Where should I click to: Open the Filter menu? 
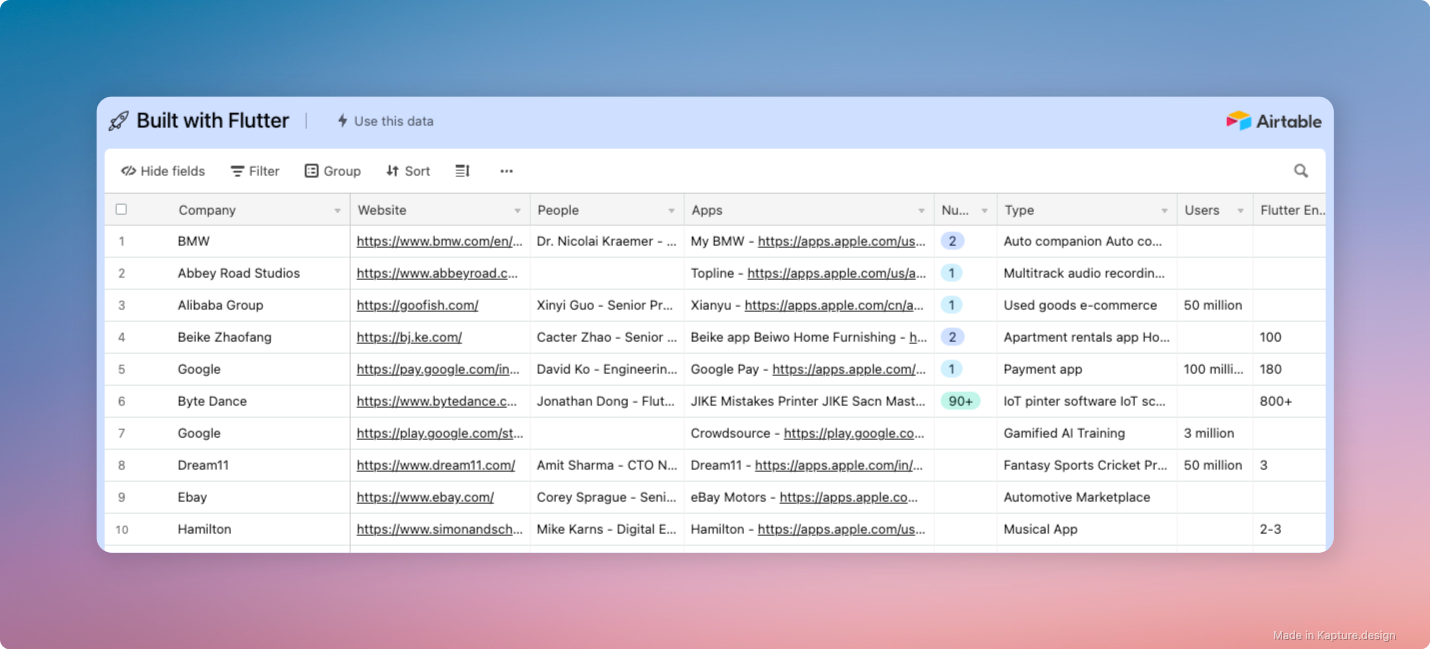pos(255,171)
